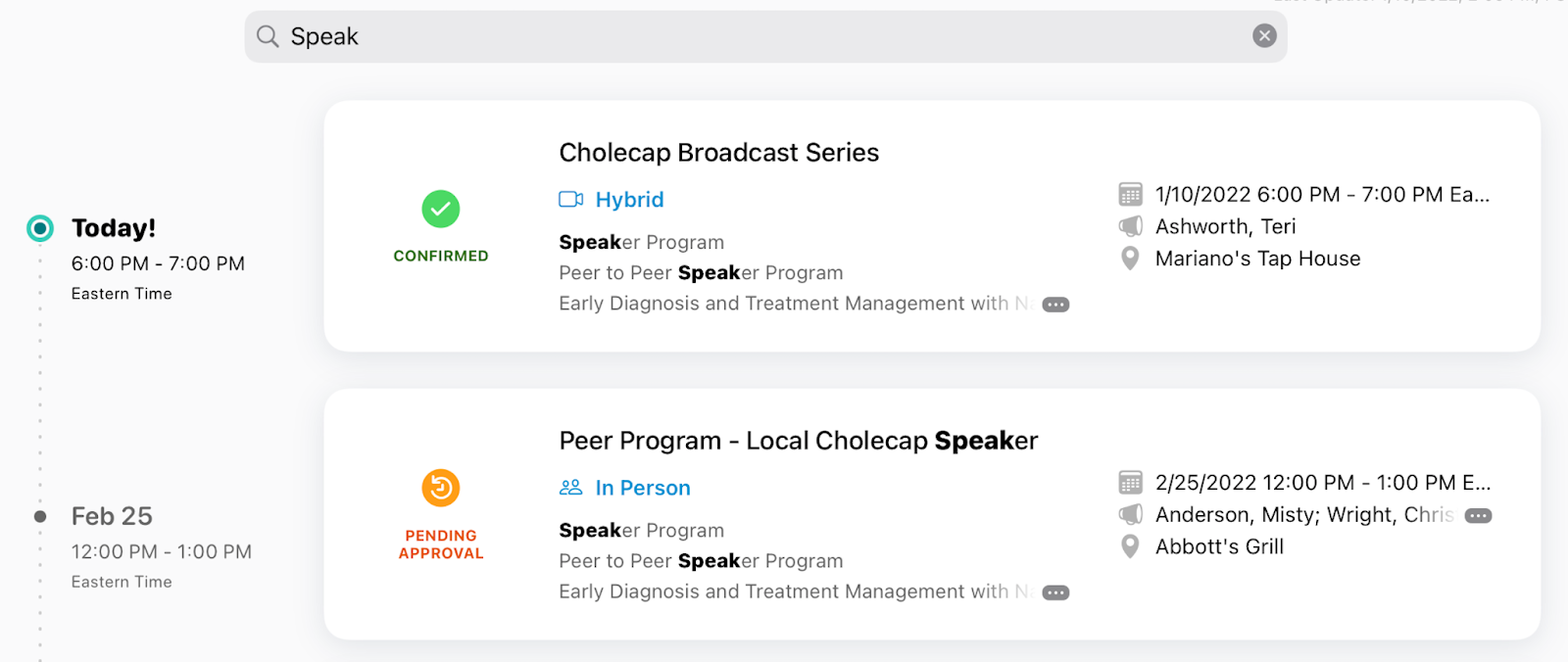The height and width of the screenshot is (662, 1568).
Task: Click calendar icon beside 2/25/2022 date
Action: tap(1130, 483)
